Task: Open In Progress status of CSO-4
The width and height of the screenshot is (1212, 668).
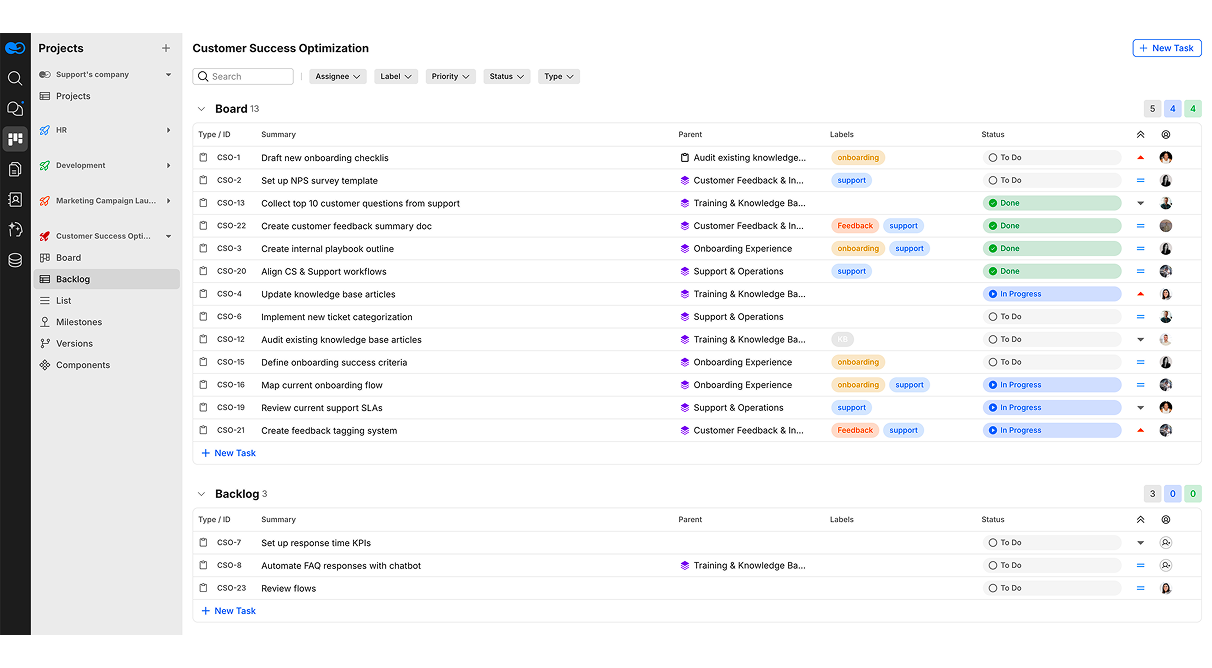Action: point(1052,294)
